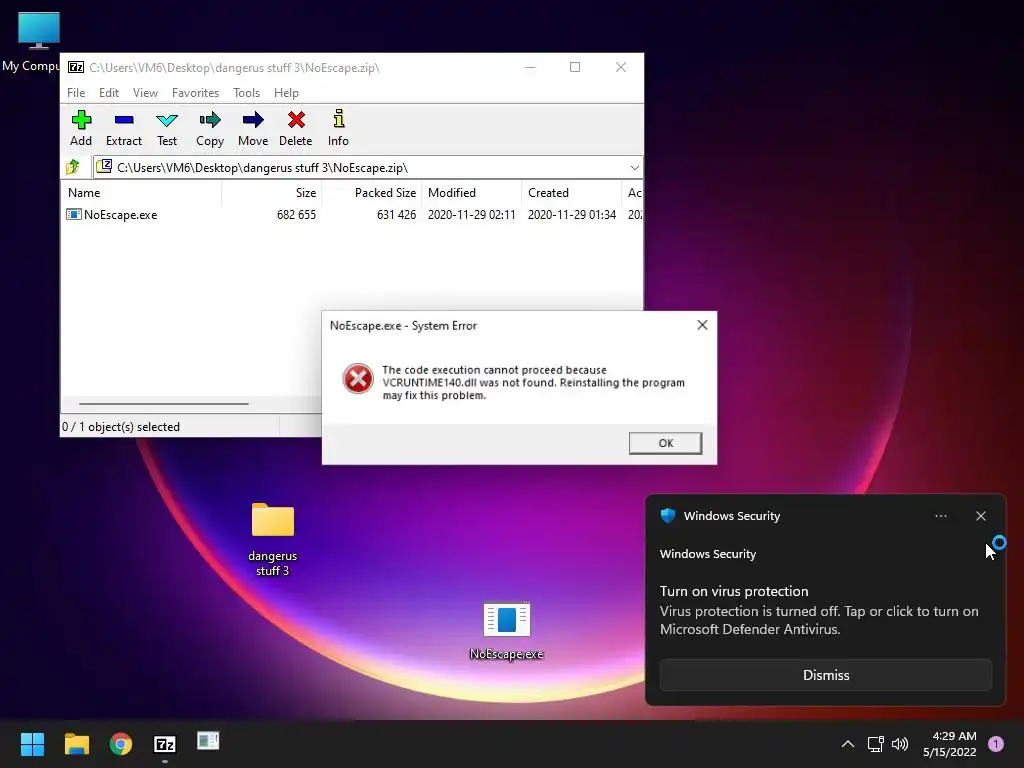The height and width of the screenshot is (768, 1024).
Task: Close the Windows Security notification
Action: [980, 516]
